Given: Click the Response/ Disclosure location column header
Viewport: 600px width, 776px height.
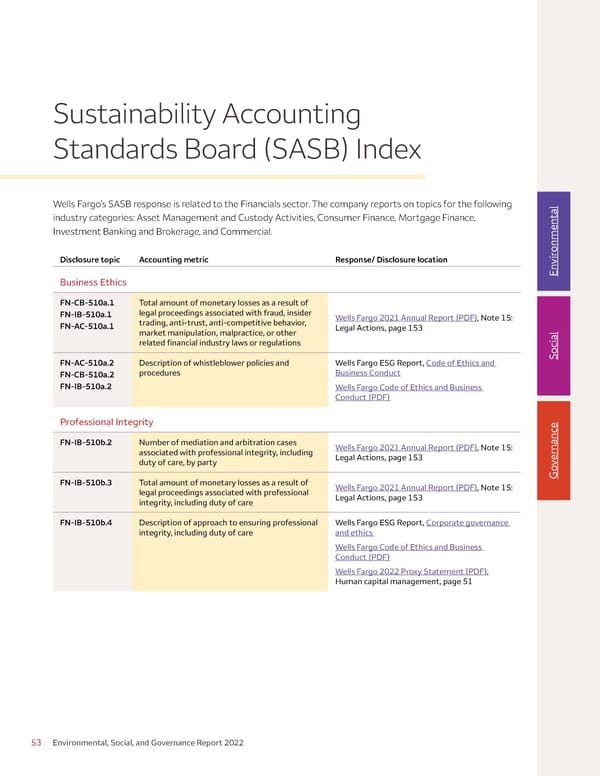Looking at the screenshot, I should 391,260.
